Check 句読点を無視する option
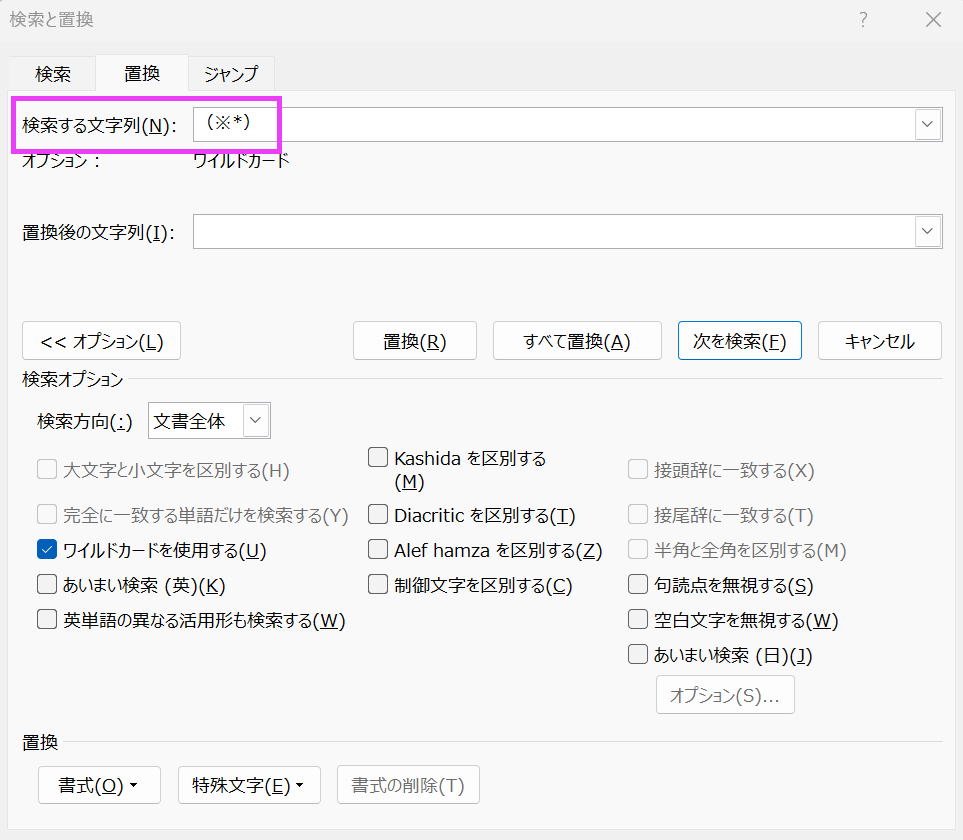 pyautogui.click(x=638, y=585)
